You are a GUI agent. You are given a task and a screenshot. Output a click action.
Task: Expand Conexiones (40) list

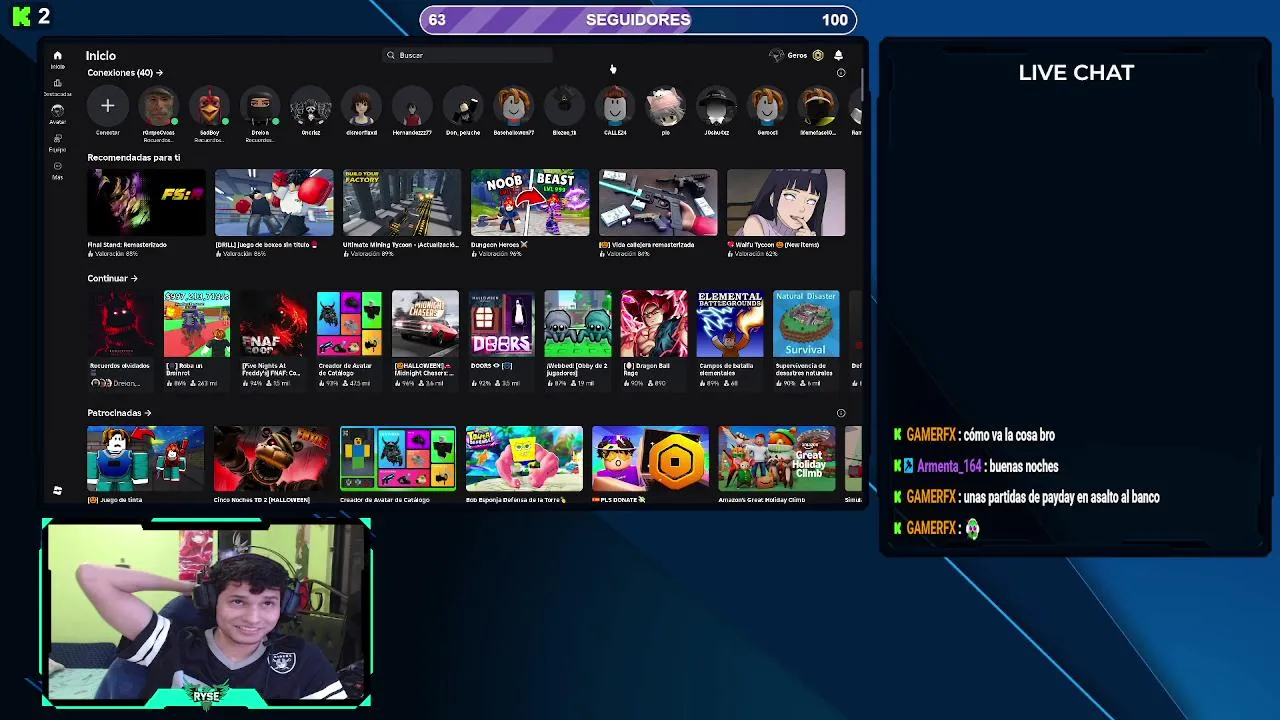(125, 73)
